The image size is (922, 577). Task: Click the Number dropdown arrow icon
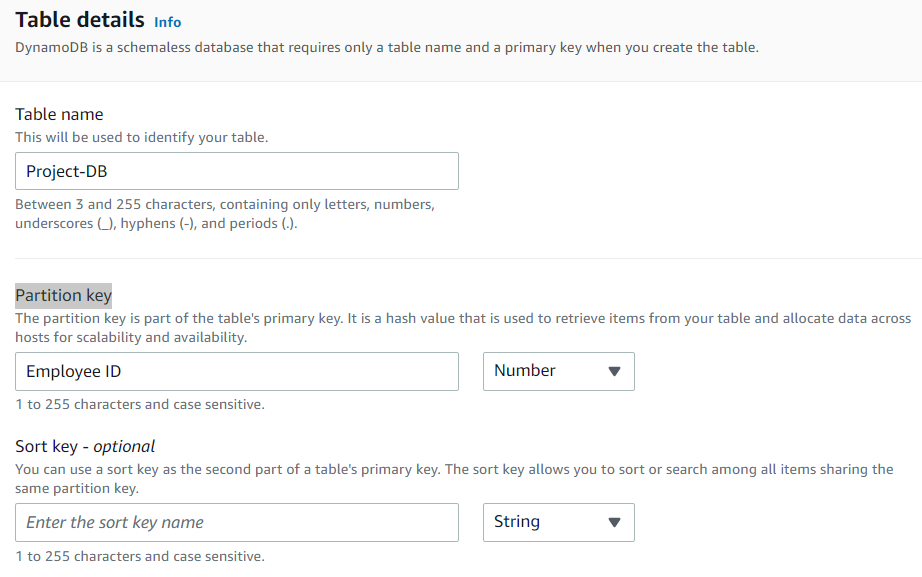point(615,371)
